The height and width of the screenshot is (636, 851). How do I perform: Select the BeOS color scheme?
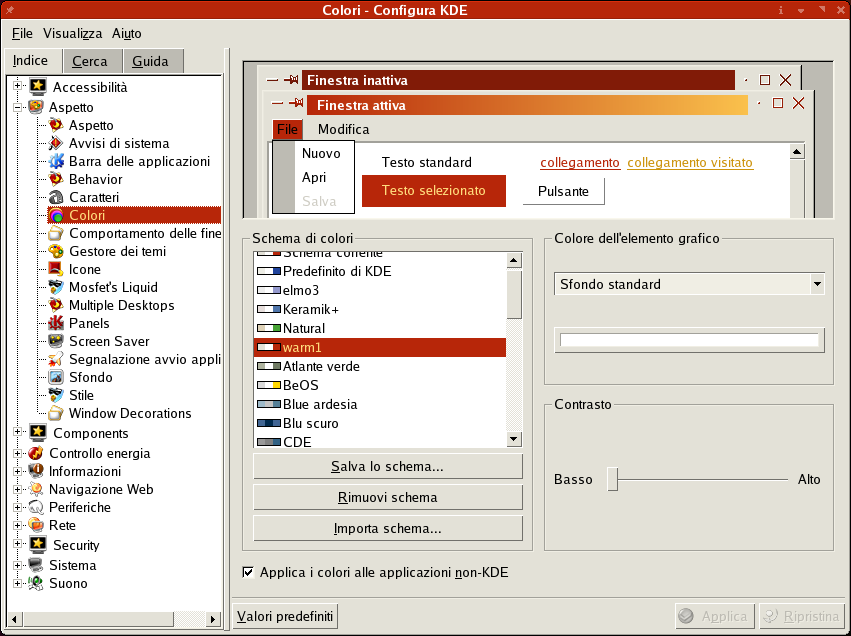(x=379, y=385)
